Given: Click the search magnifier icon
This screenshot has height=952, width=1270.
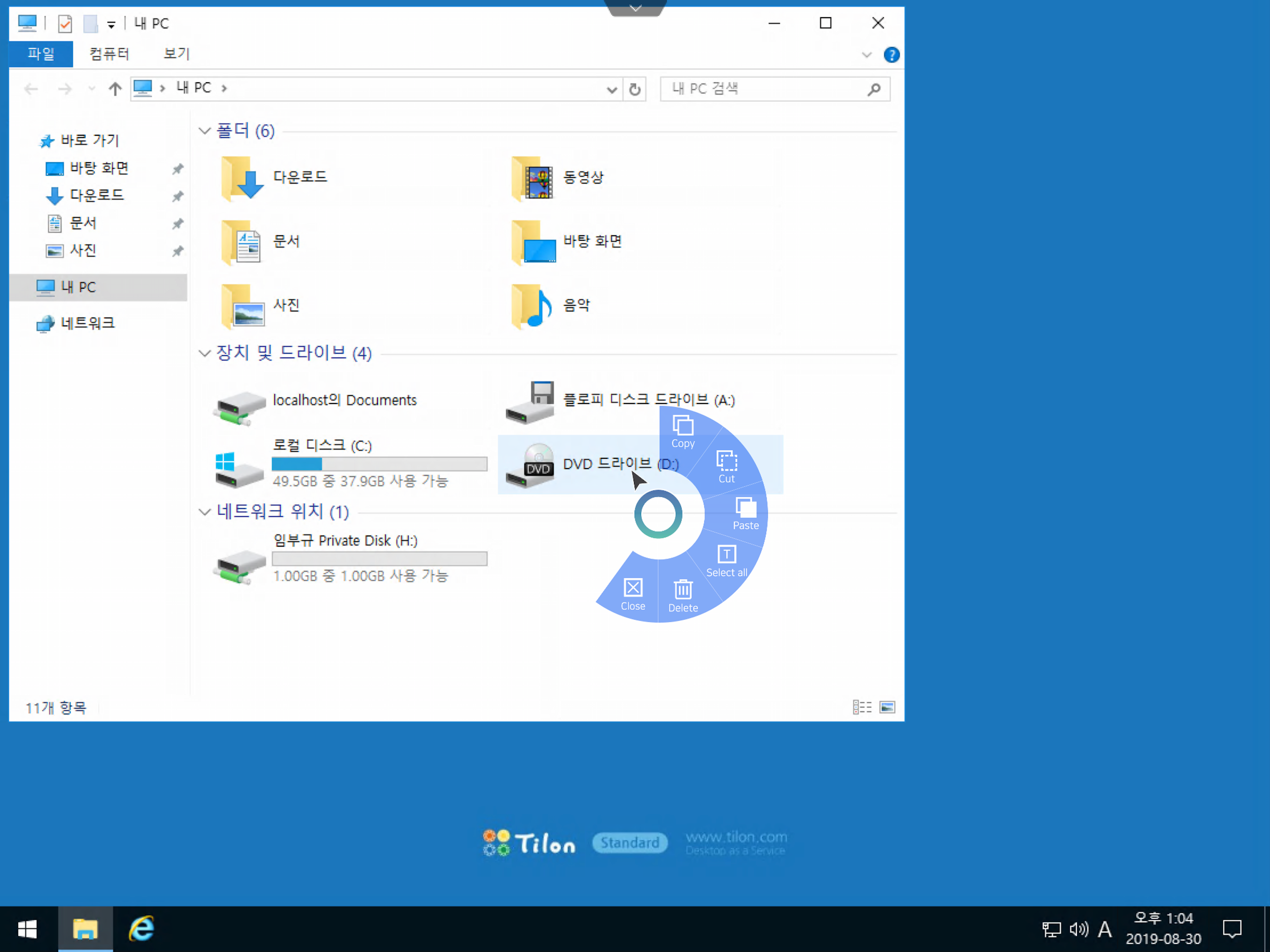Looking at the screenshot, I should 874,89.
